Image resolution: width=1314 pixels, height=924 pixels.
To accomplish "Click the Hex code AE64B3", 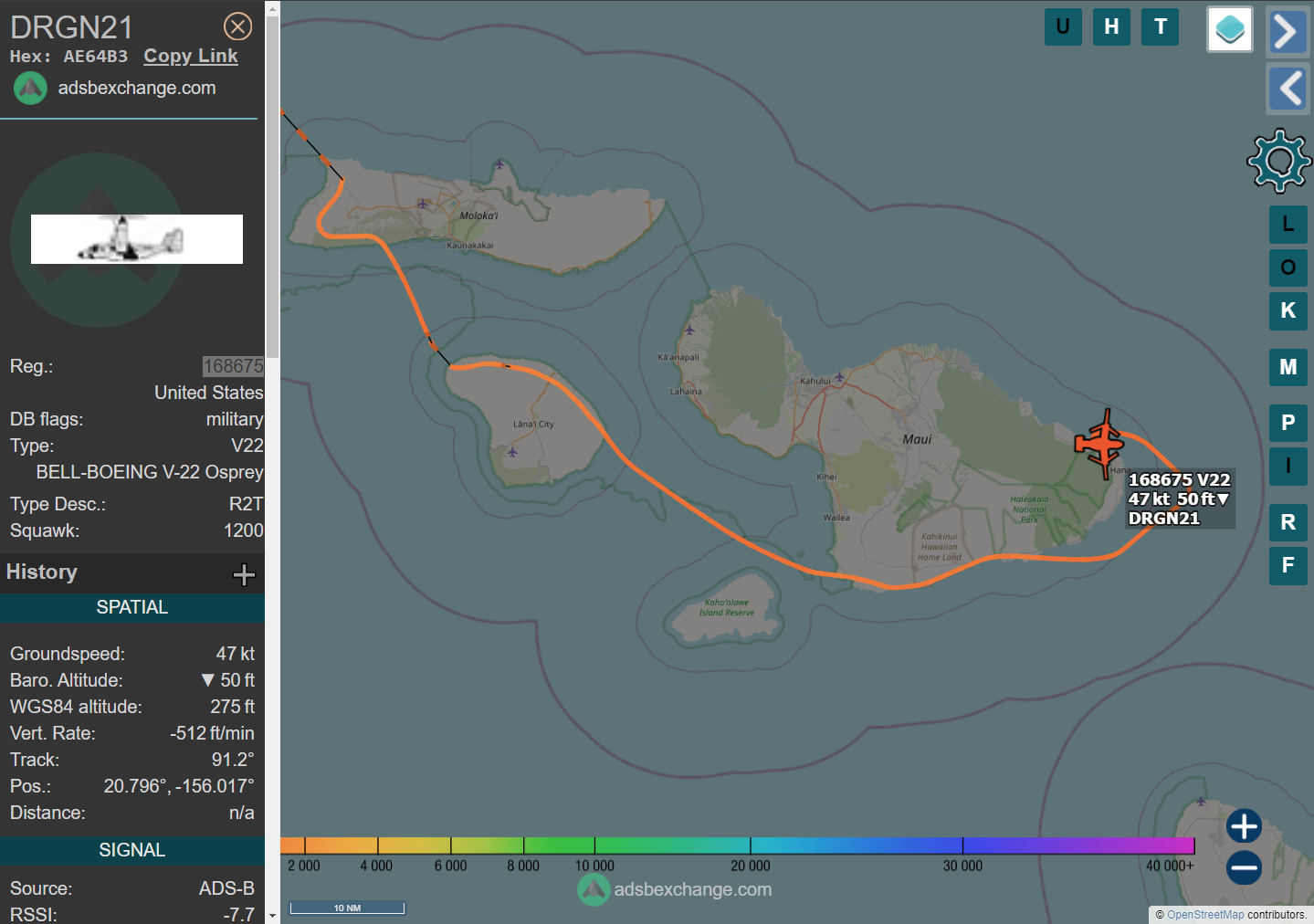I will coord(96,57).
